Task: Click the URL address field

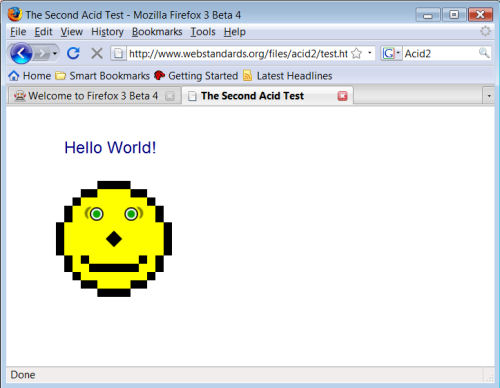Action: pos(238,53)
